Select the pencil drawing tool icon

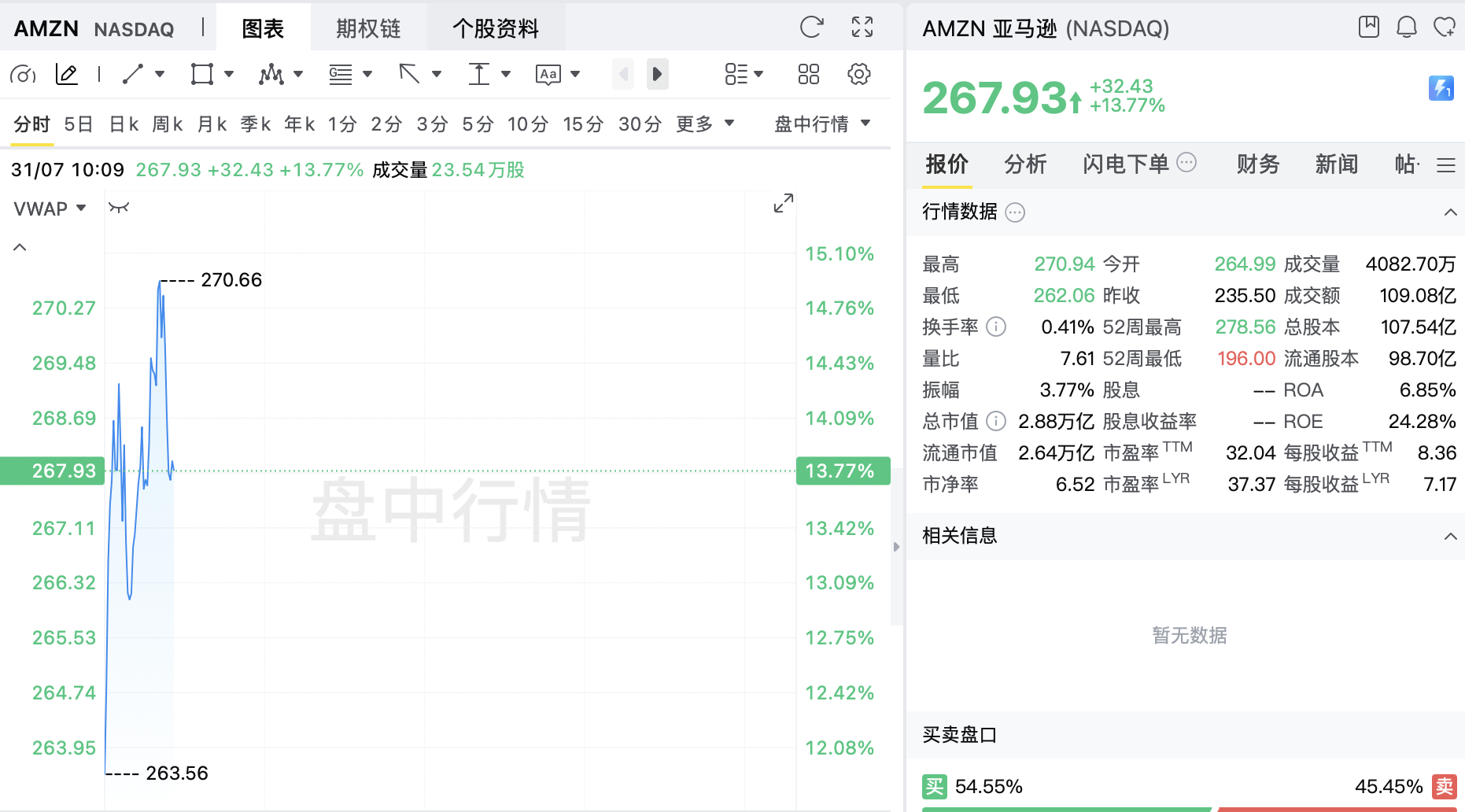[67, 75]
